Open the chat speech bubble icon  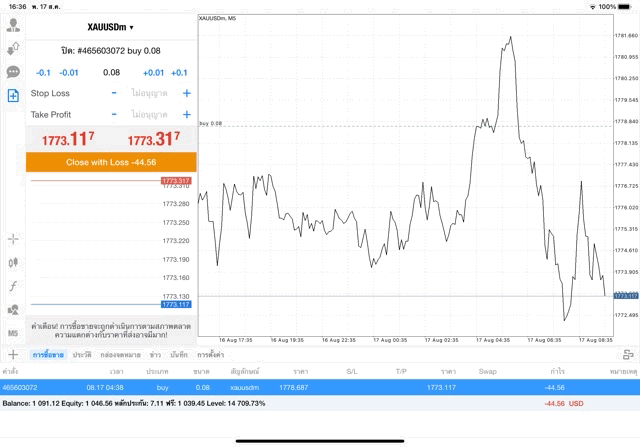[x=13, y=72]
